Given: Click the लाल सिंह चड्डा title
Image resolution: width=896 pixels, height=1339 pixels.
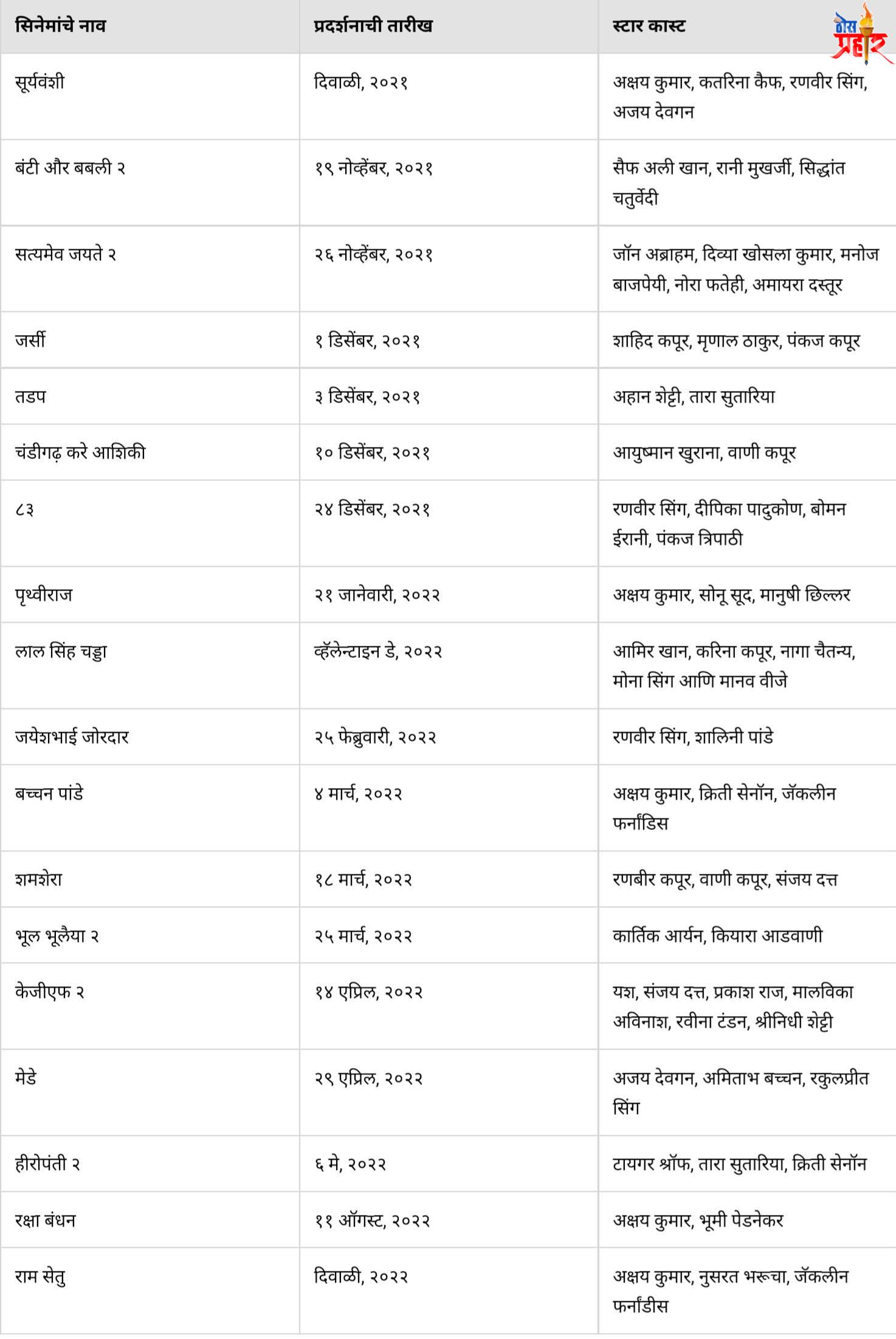Looking at the screenshot, I should [61, 651].
